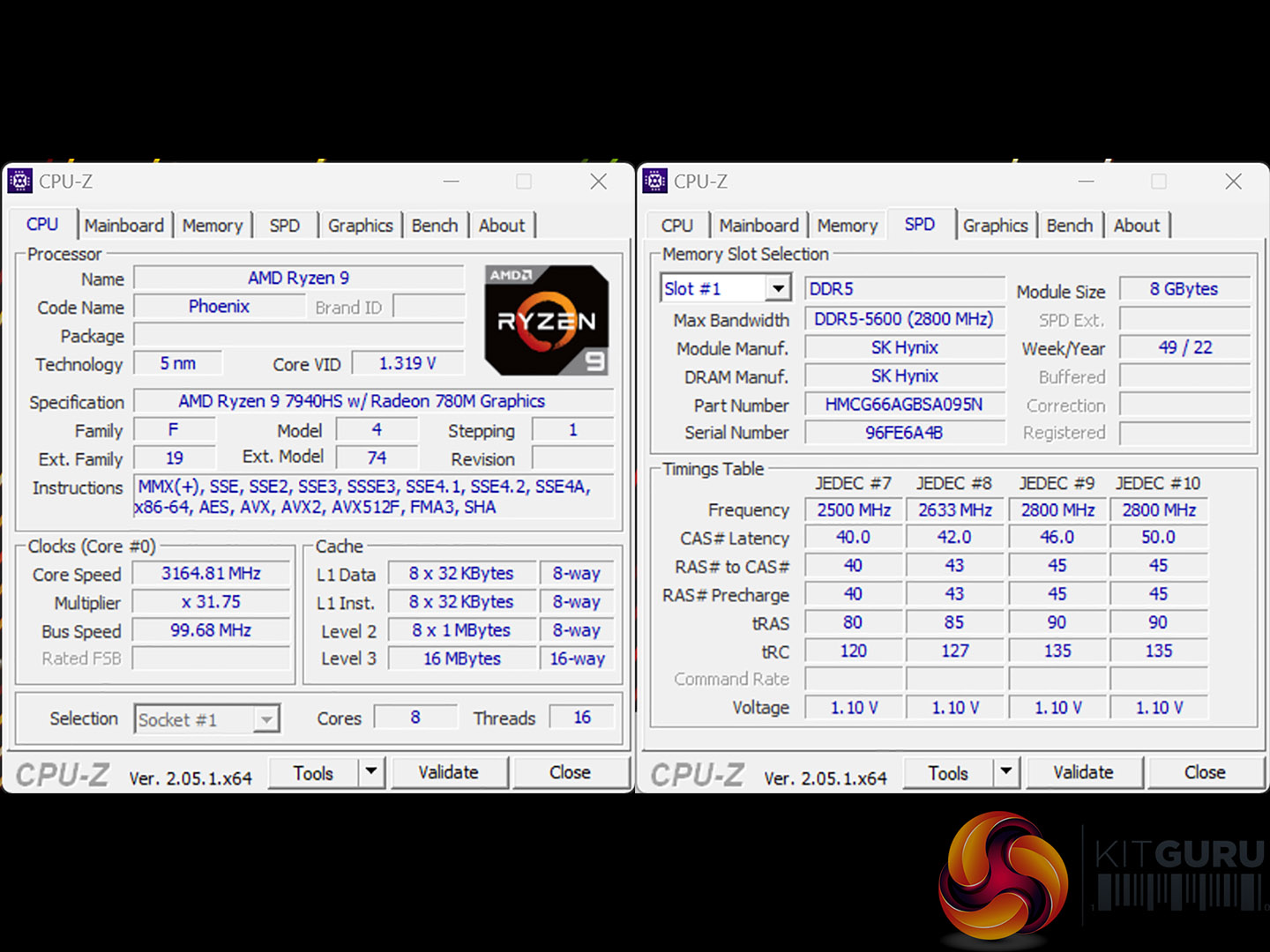1270x952 pixels.
Task: Click the Week/Year value "49 / 22"
Action: click(1184, 347)
